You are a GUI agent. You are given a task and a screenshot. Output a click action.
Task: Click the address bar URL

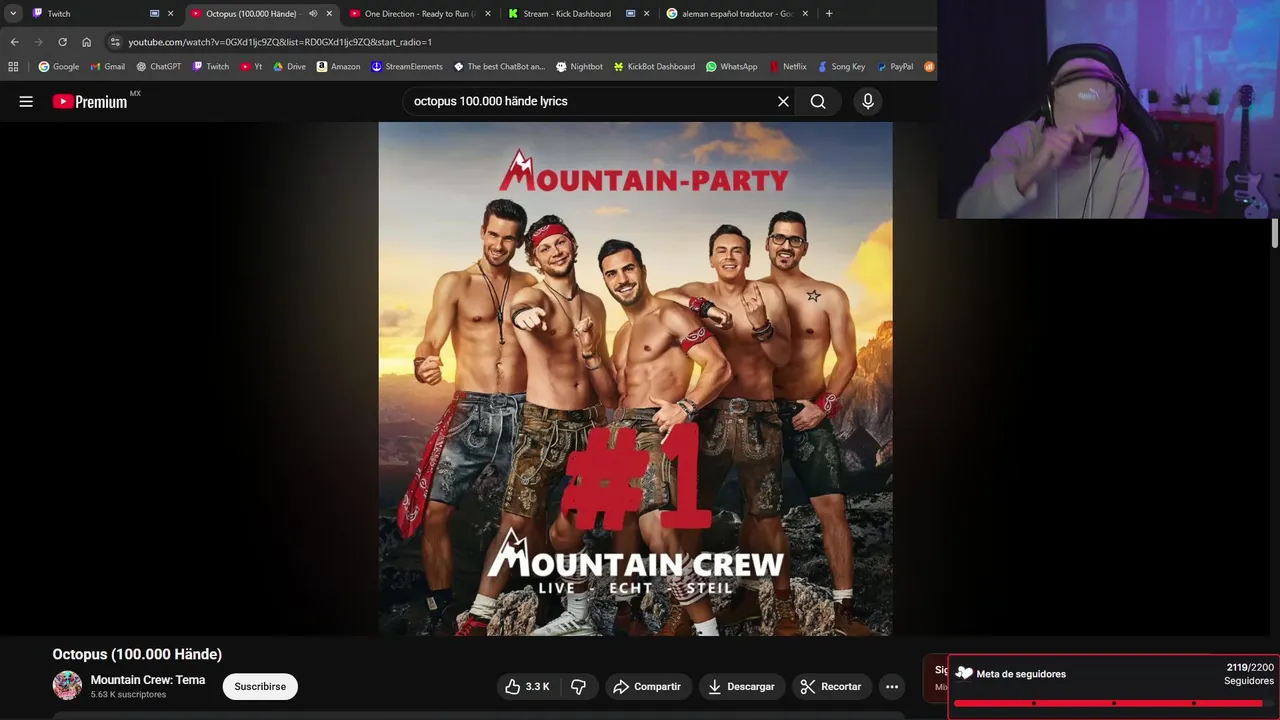280,42
